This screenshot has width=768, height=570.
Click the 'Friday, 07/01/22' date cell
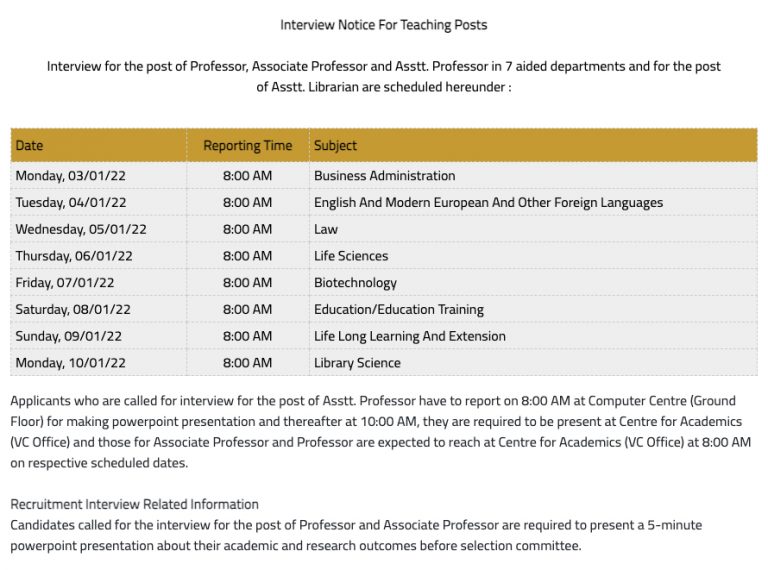click(x=65, y=283)
